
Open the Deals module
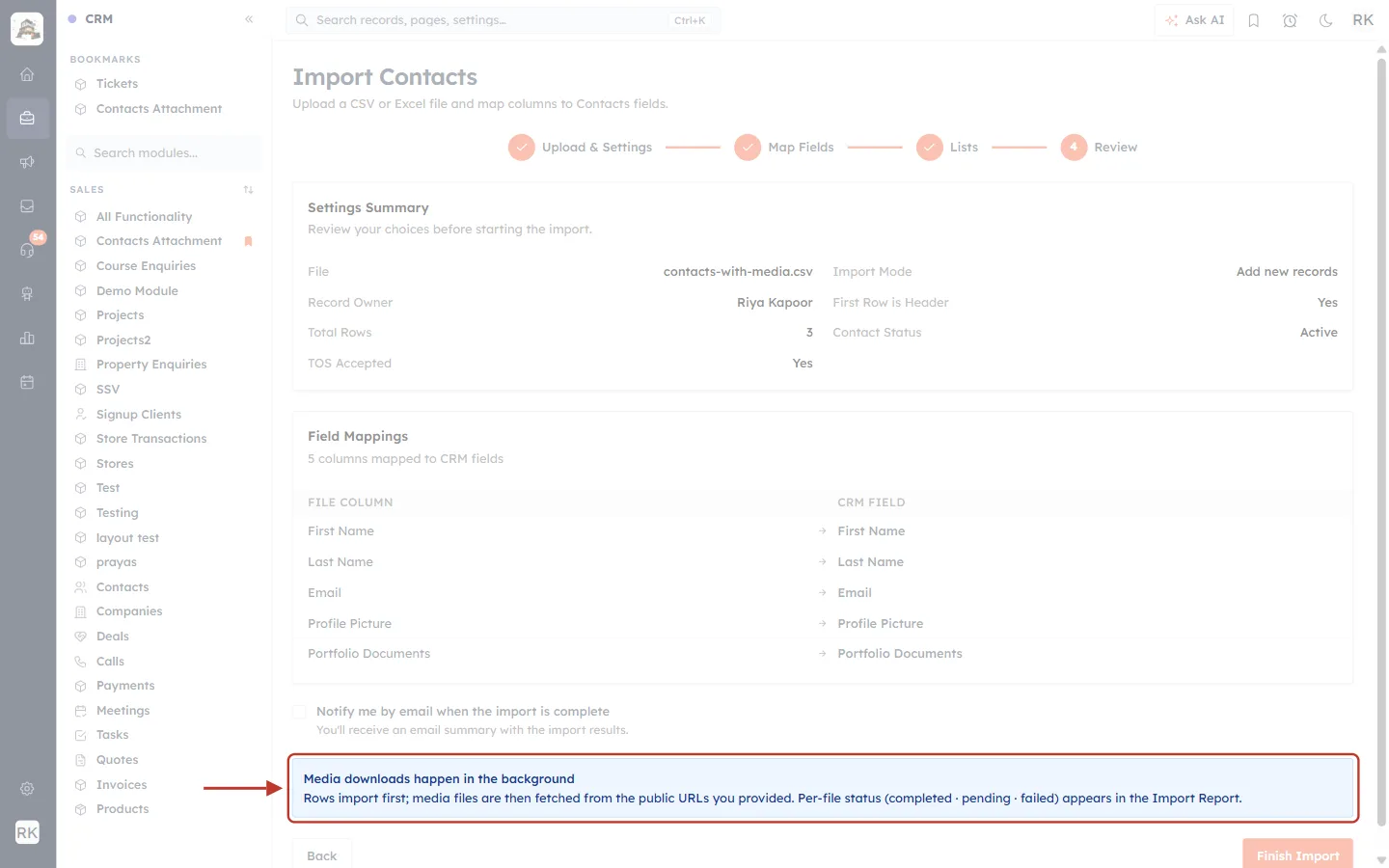[x=113, y=637]
